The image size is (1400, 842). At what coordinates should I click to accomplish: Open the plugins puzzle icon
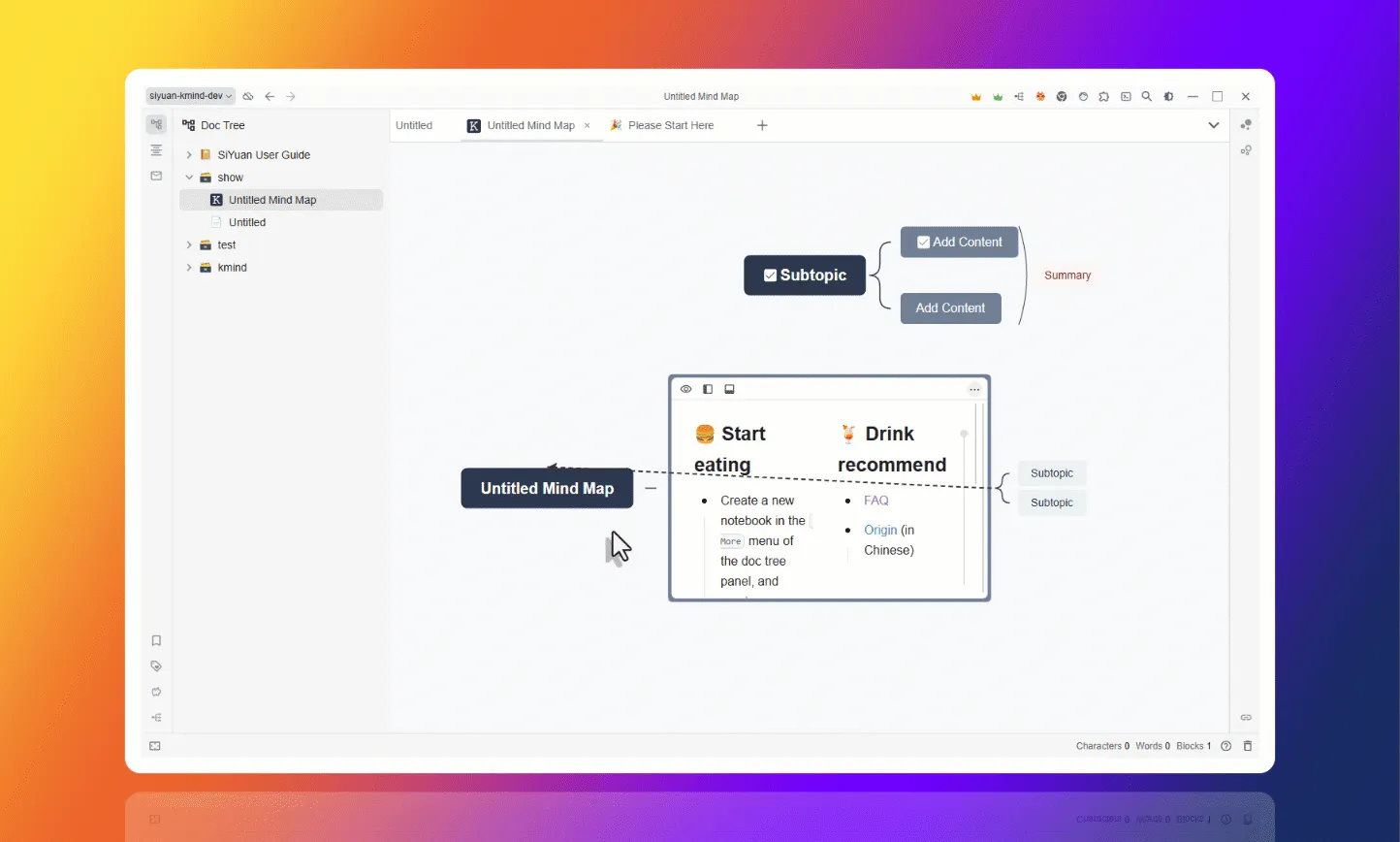1104,97
